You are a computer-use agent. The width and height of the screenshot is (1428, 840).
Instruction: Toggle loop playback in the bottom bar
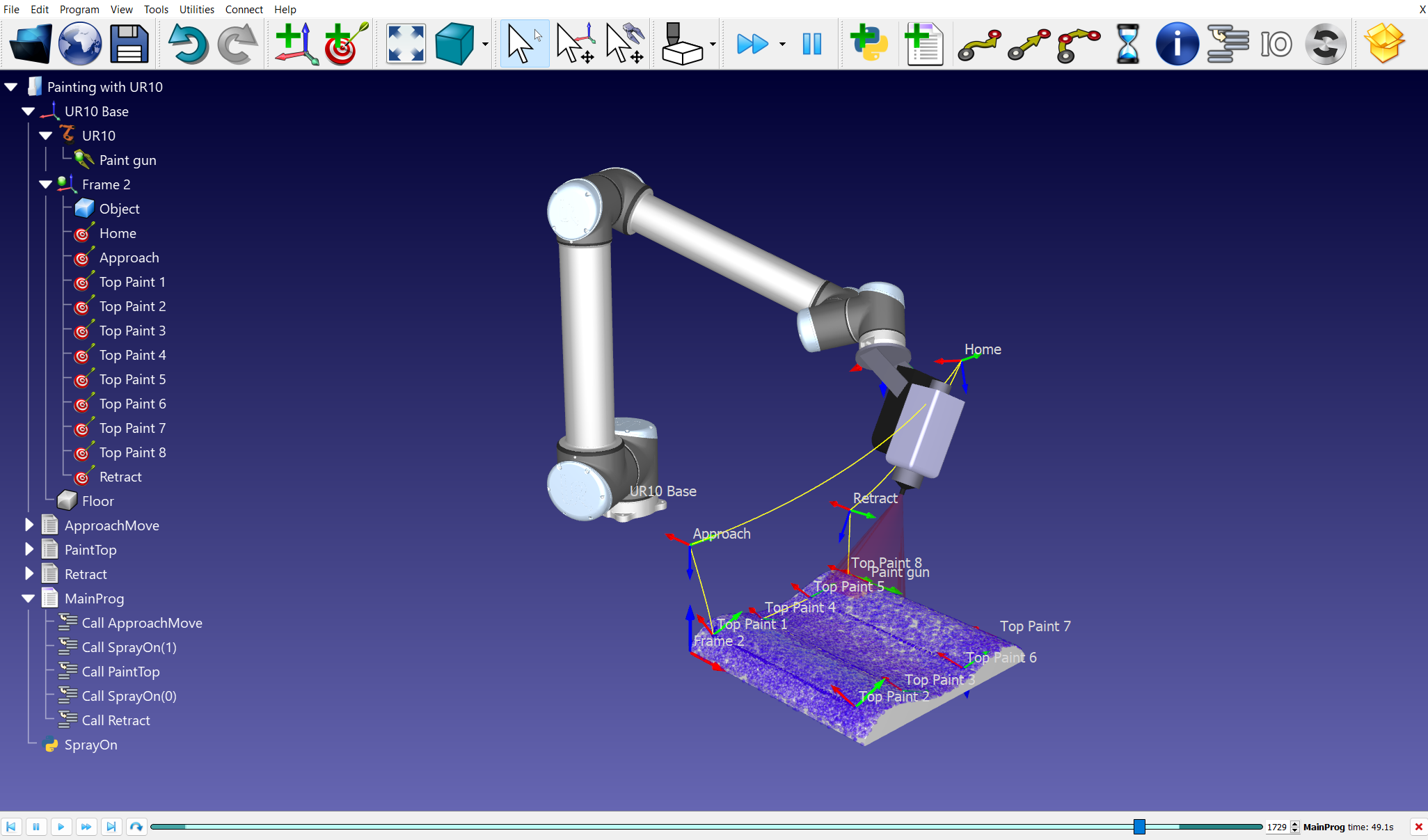tap(136, 827)
